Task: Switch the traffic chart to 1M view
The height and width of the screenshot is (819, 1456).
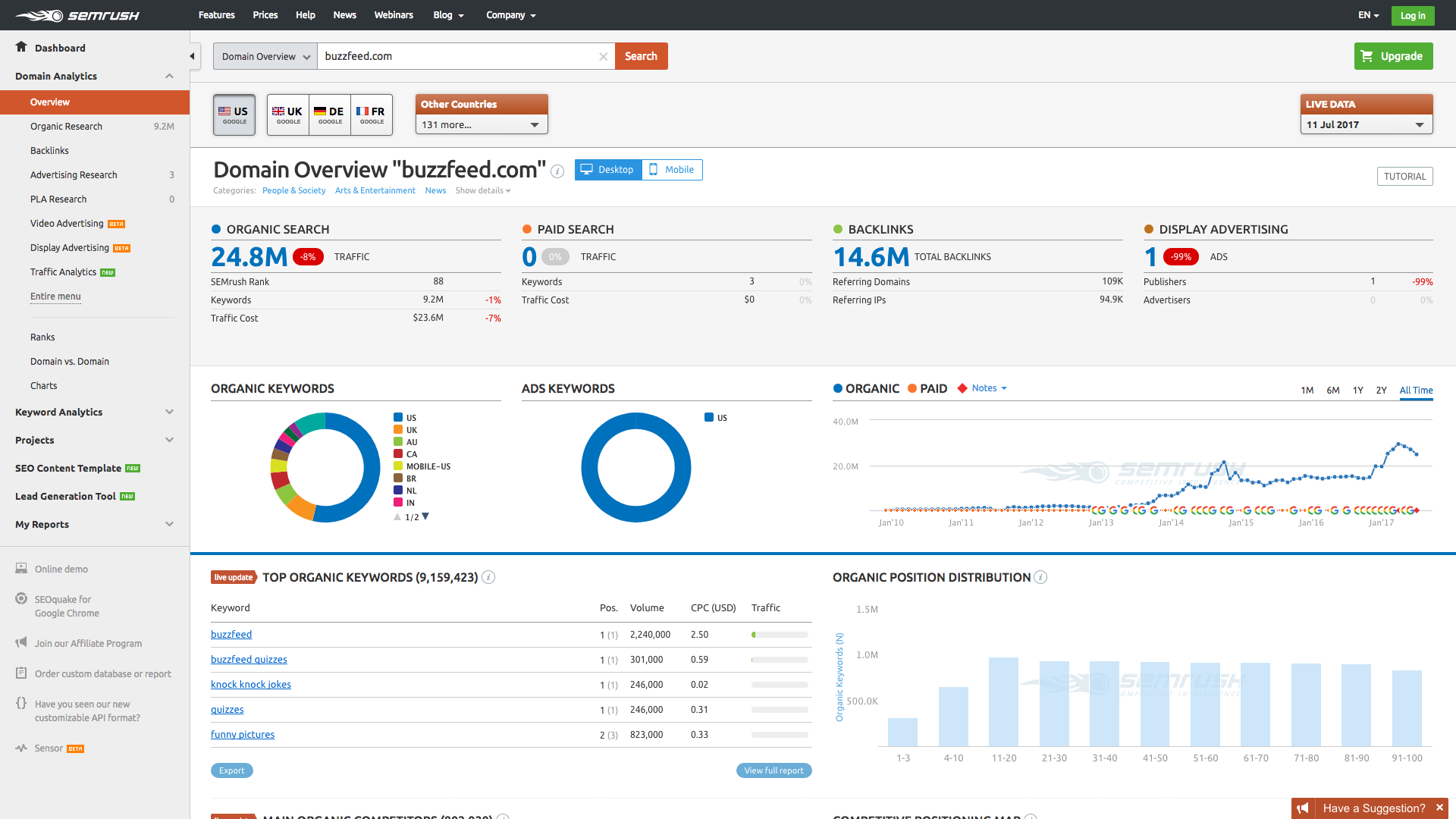Action: (1307, 390)
